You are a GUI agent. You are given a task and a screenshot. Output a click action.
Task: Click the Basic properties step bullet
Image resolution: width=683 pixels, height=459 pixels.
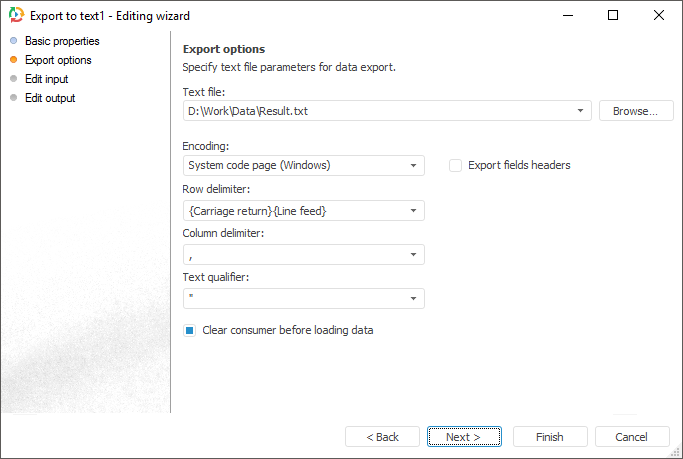(x=13, y=41)
